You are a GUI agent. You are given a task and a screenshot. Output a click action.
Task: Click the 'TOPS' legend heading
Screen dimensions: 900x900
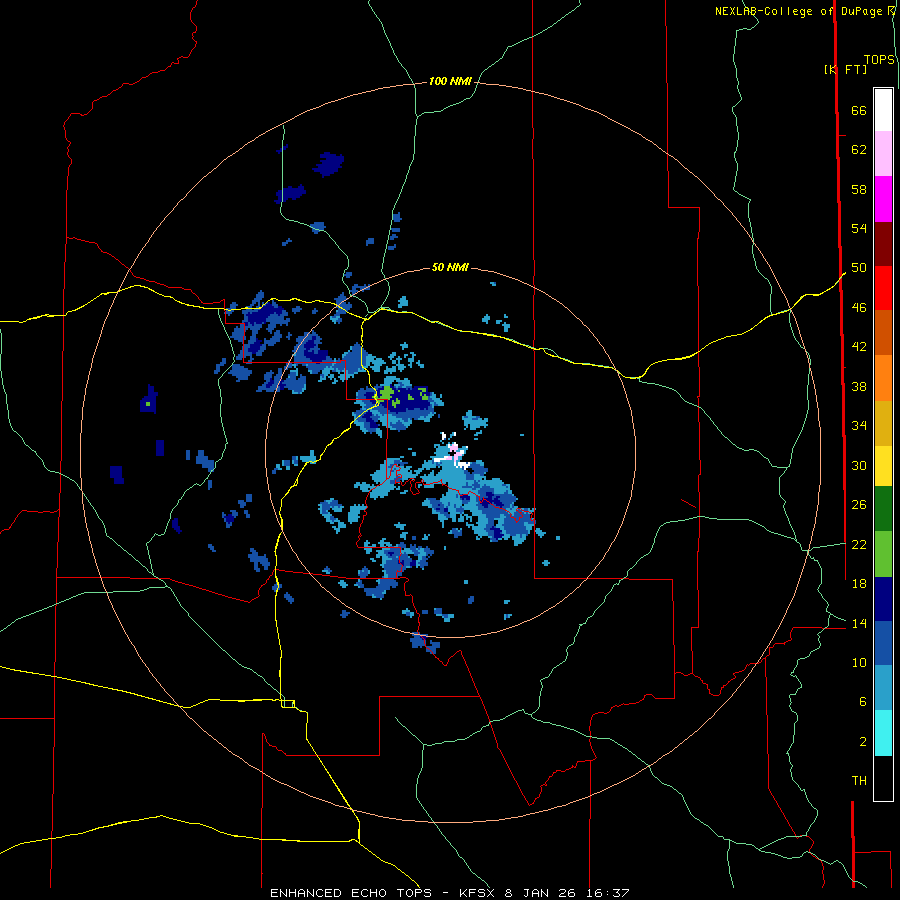pos(879,59)
